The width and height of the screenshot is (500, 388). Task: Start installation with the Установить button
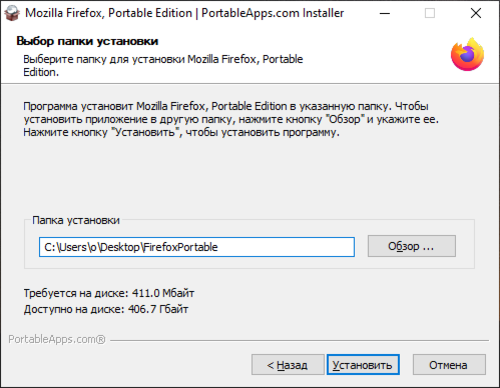point(363,365)
